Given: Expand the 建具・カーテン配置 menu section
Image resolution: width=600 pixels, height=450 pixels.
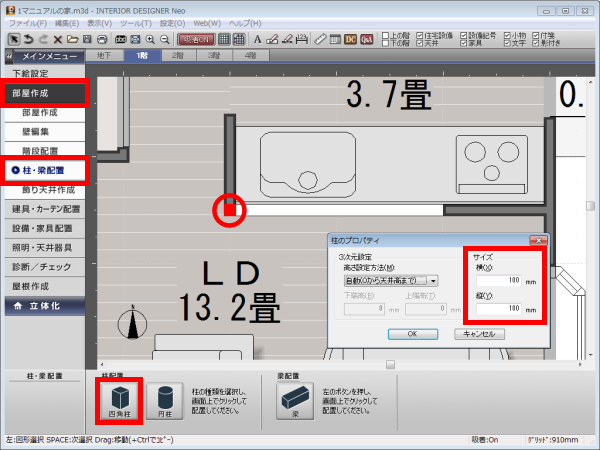Looking at the screenshot, I should tap(43, 208).
